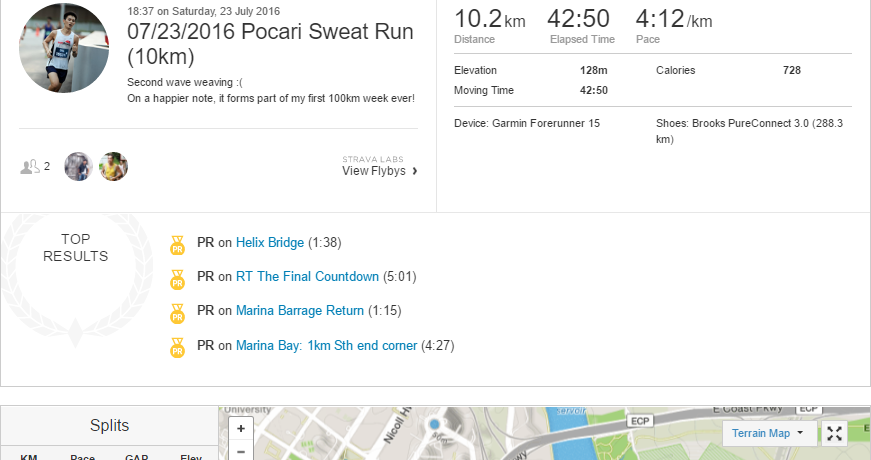The width and height of the screenshot is (871, 460).
Task: Click the Splits panel heading
Action: 109,426
